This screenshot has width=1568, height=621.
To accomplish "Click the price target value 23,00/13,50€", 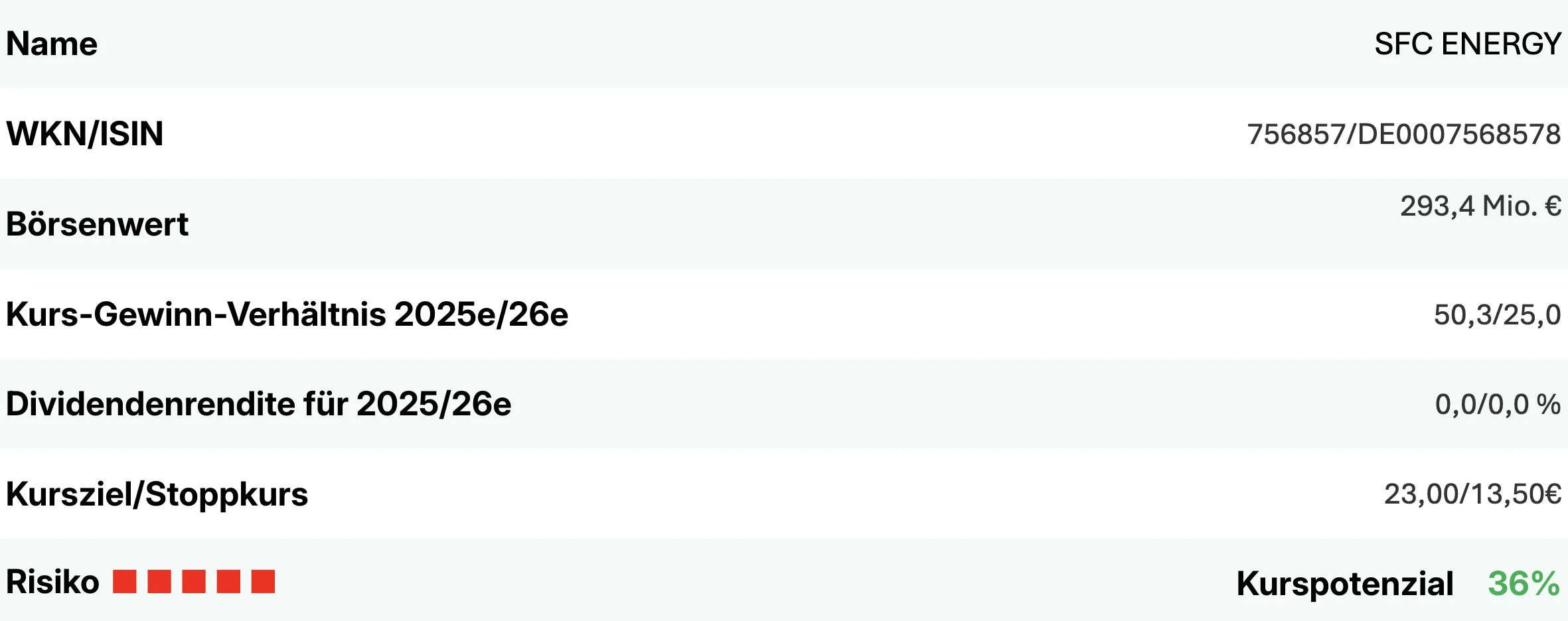I will tap(1472, 494).
